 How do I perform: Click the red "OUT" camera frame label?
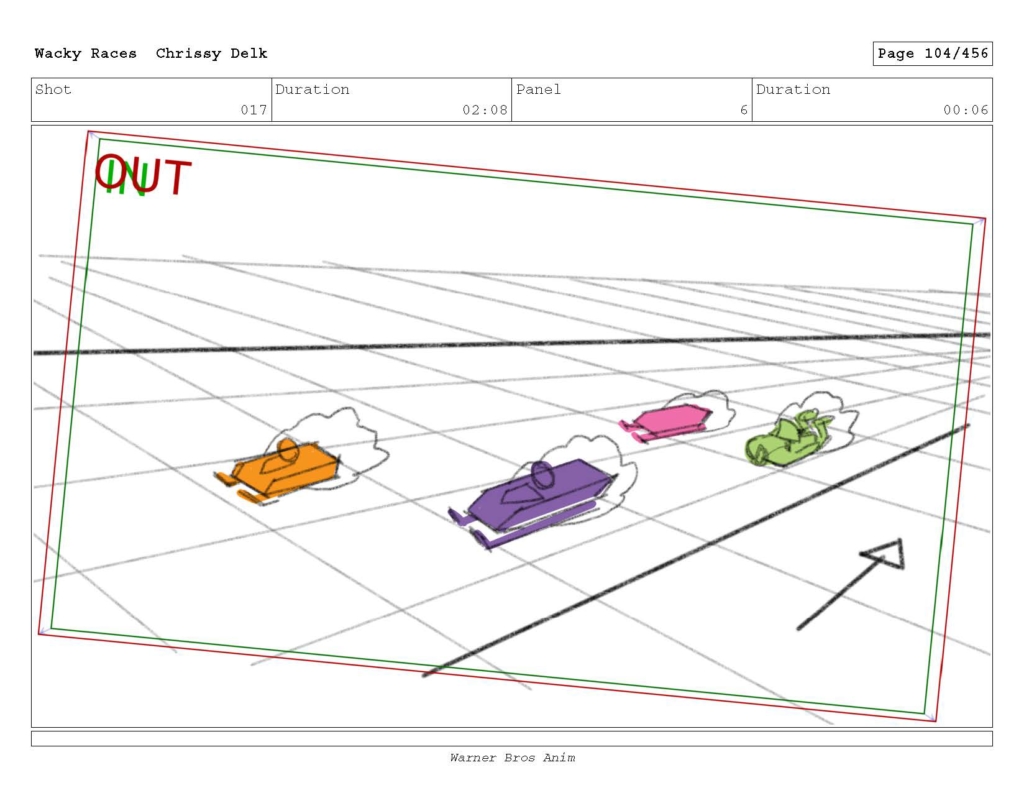tap(143, 175)
